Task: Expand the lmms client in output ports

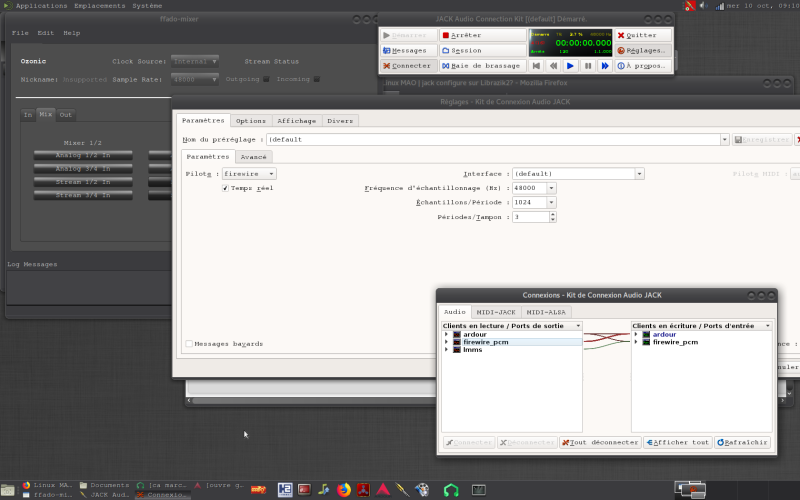Action: pos(446,350)
